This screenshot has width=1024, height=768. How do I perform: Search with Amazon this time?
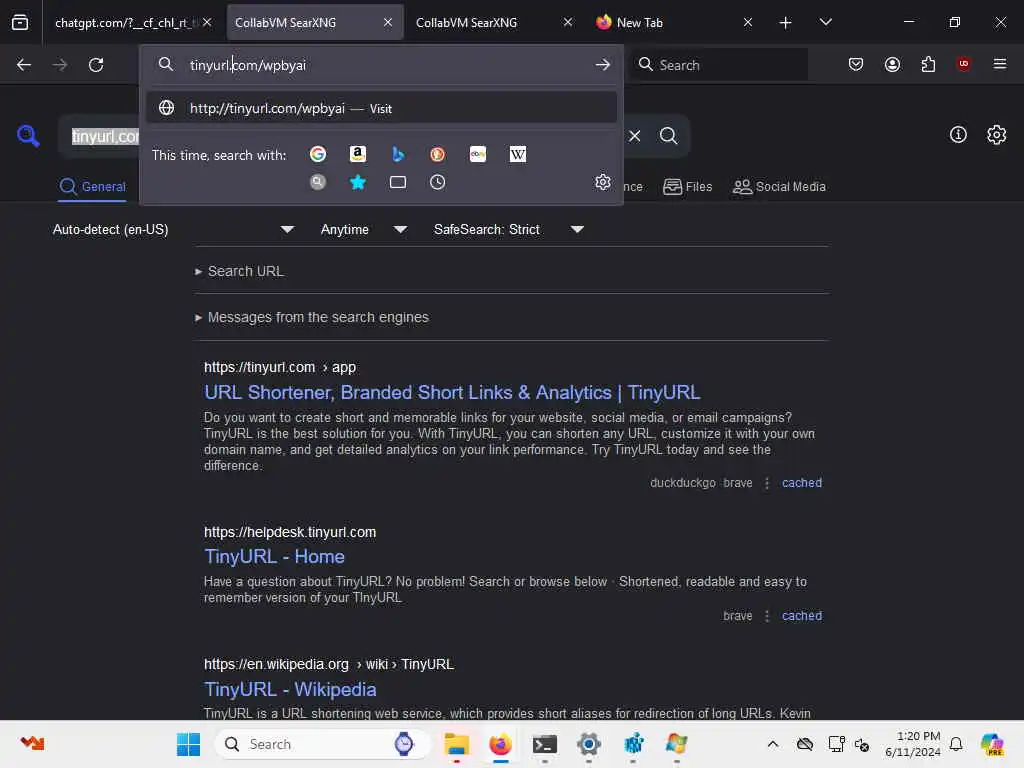pos(357,154)
